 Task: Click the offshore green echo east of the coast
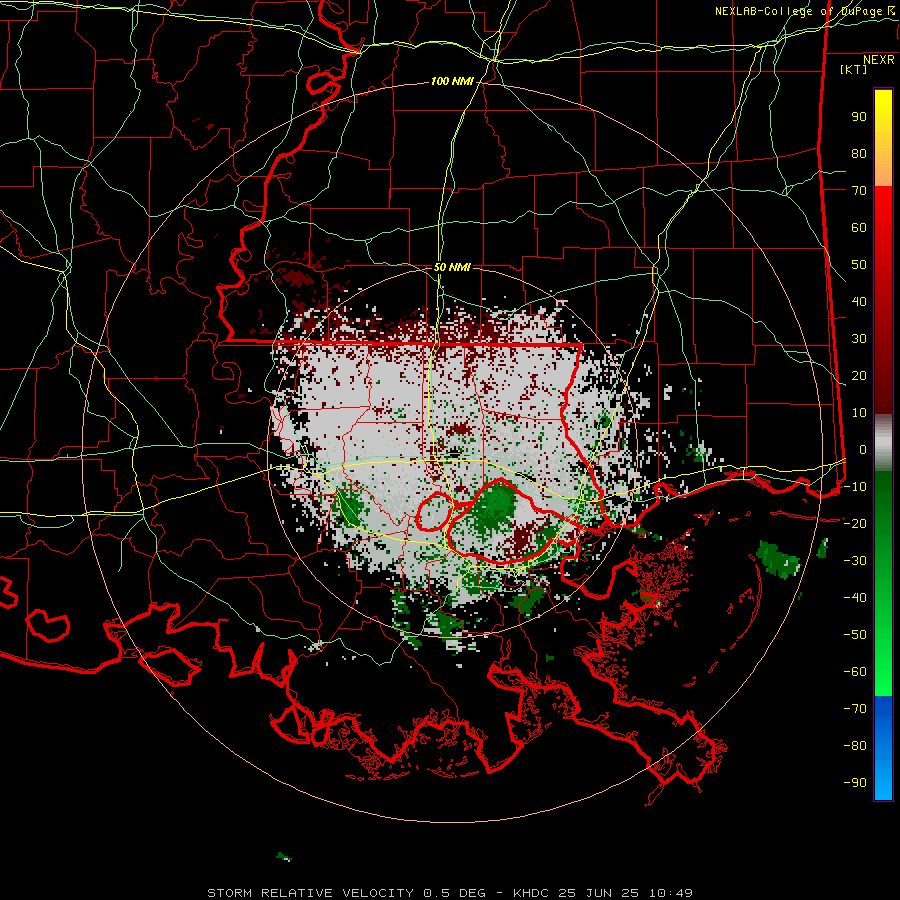[x=778, y=558]
